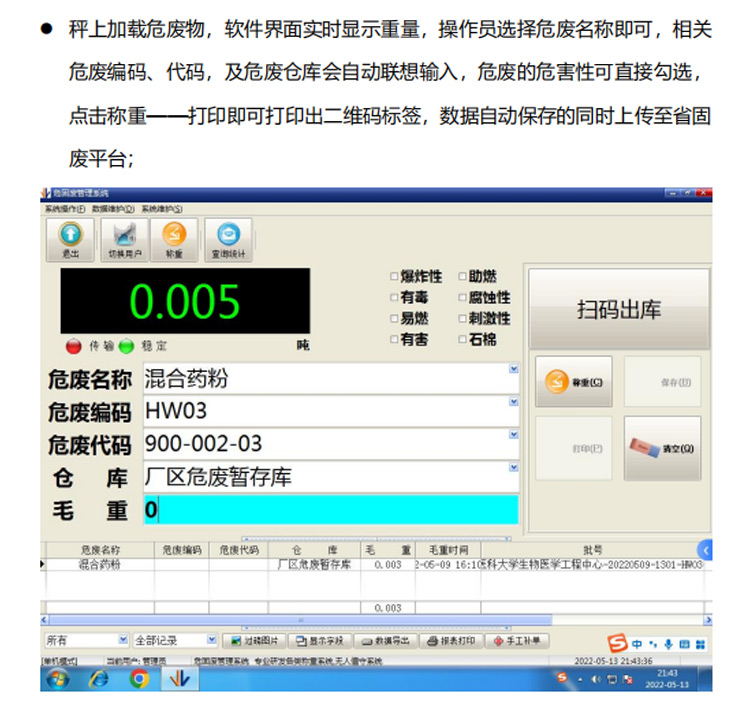This screenshot has width=750, height=707.
Task: Click the Sogou microphone voice input icon
Action: [669, 644]
